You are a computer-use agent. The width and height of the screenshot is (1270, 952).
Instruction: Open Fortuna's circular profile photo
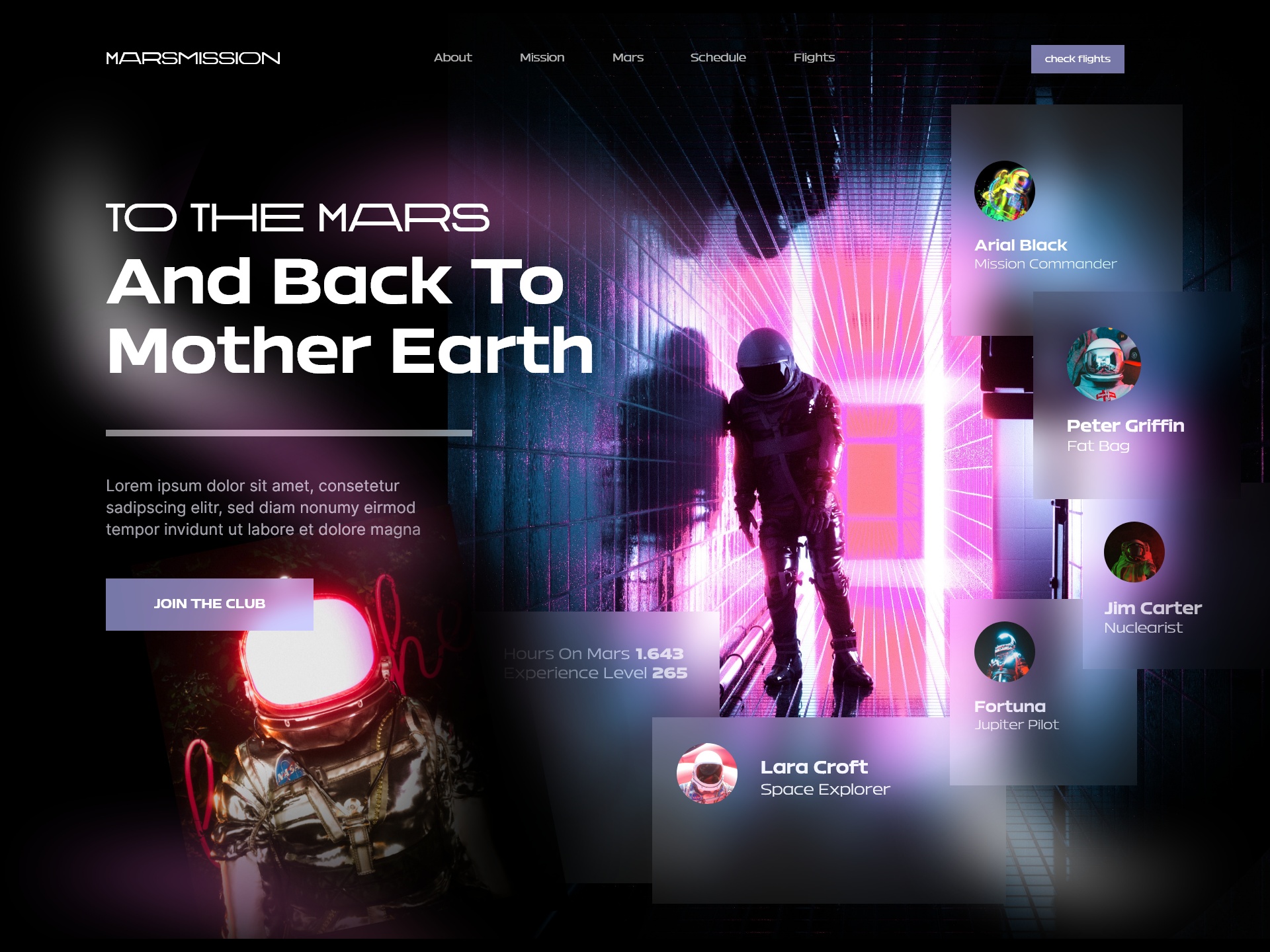pos(1004,652)
